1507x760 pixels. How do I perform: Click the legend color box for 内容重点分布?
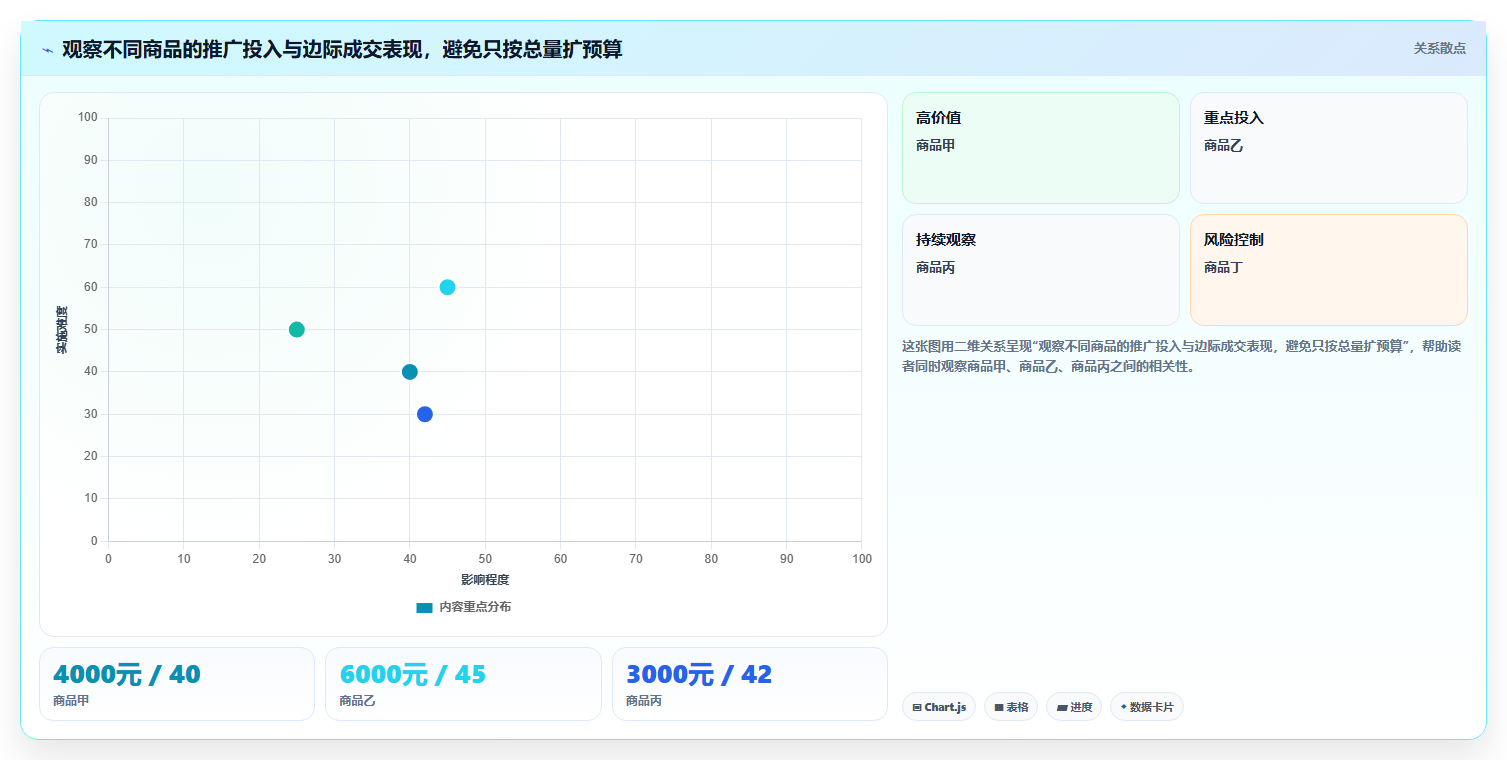tap(424, 607)
